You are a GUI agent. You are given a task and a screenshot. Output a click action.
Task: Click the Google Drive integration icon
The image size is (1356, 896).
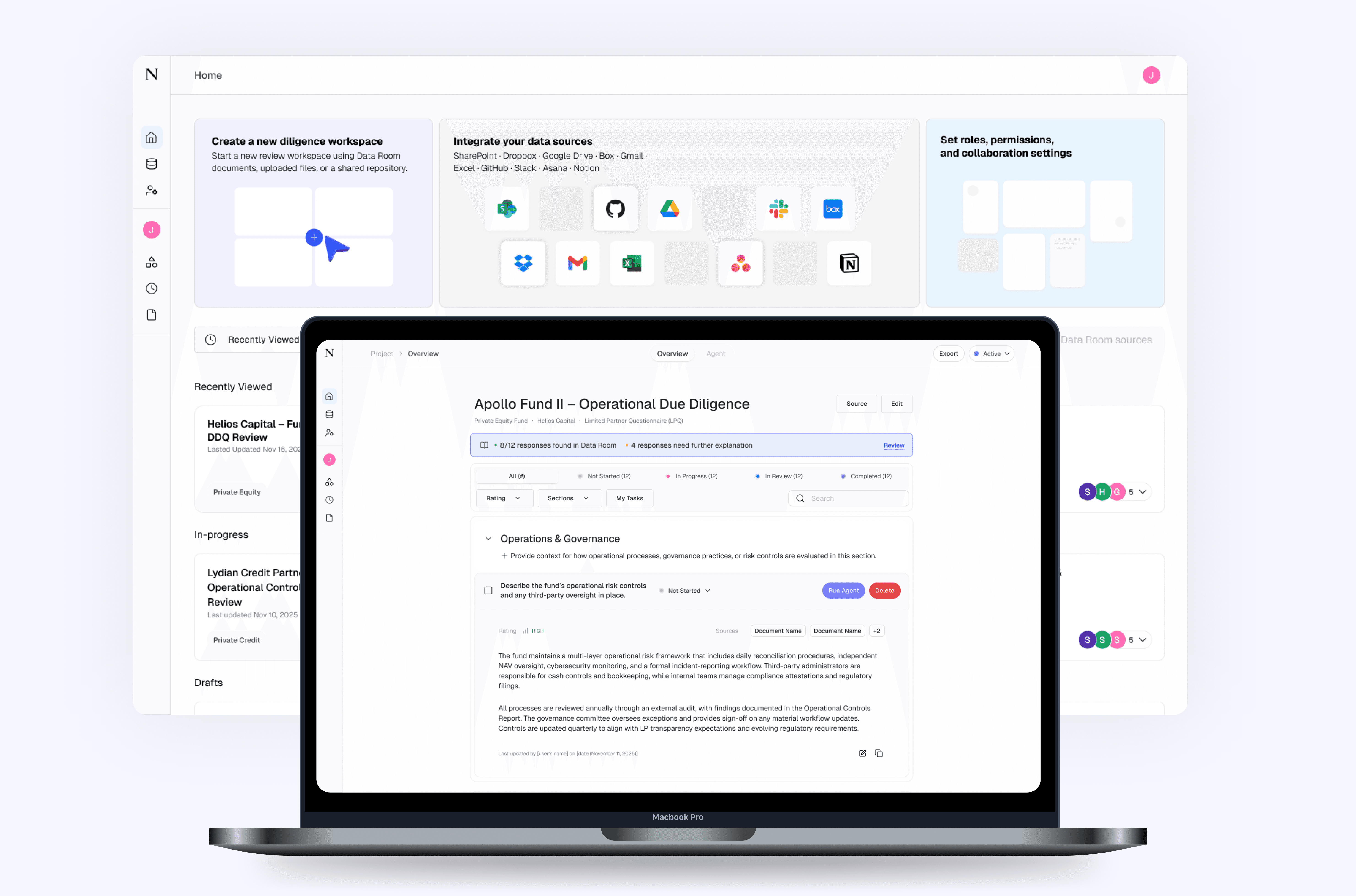pyautogui.click(x=670, y=209)
